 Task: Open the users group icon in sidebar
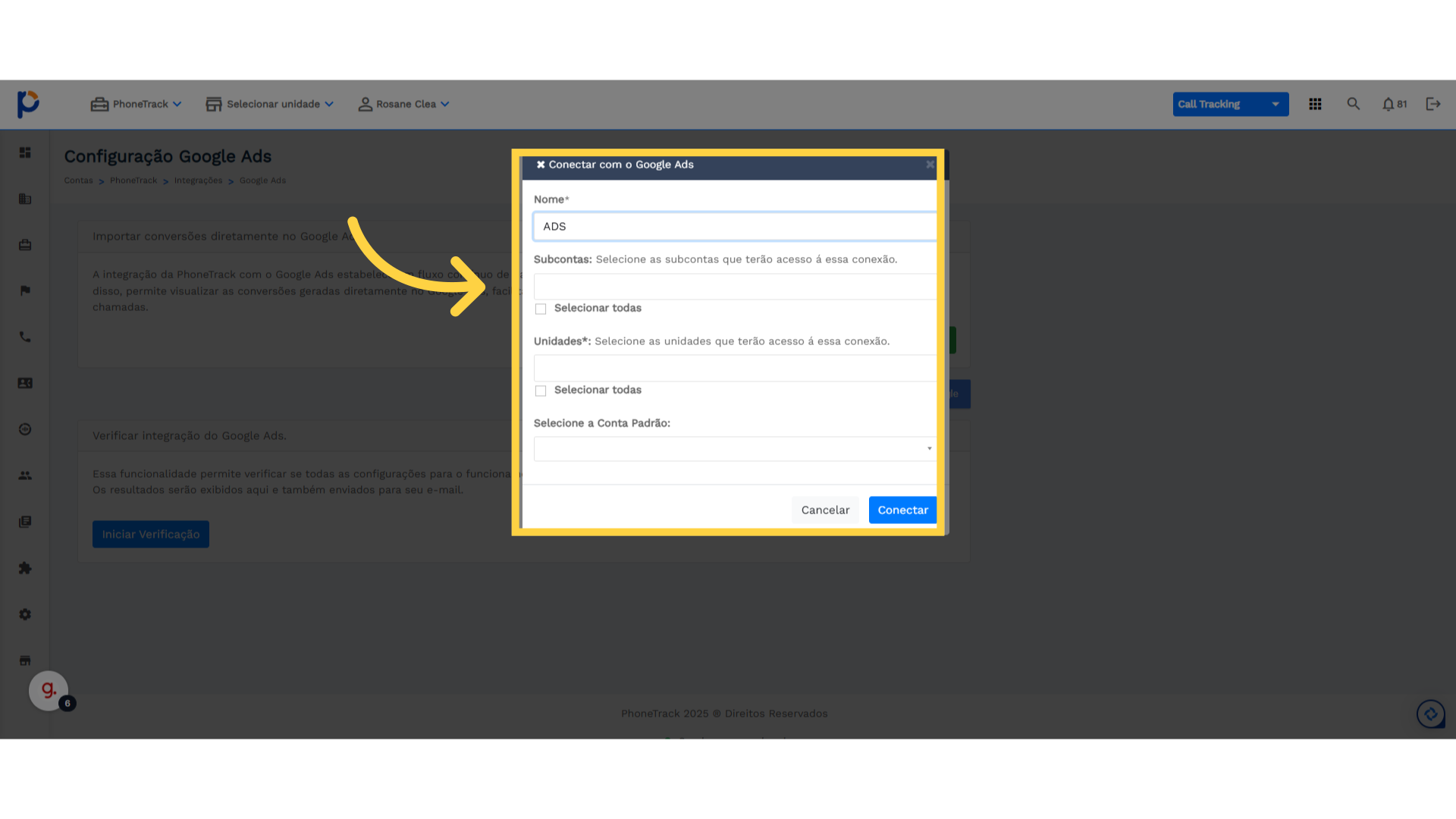pyautogui.click(x=25, y=475)
